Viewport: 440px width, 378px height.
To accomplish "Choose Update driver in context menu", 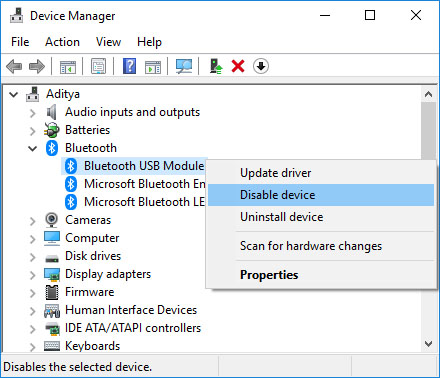I will [321, 173].
